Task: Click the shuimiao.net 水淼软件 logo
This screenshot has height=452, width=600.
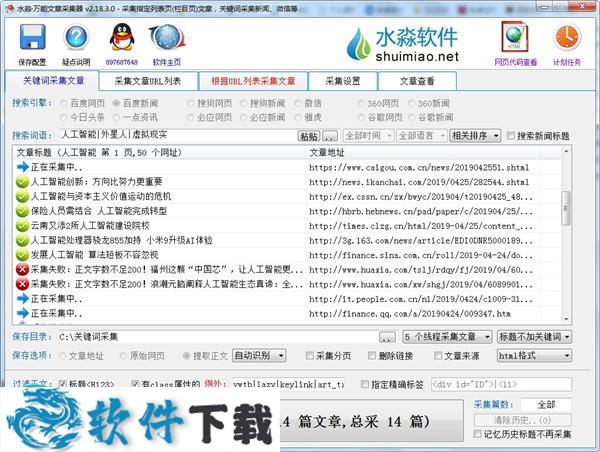Action: click(403, 44)
